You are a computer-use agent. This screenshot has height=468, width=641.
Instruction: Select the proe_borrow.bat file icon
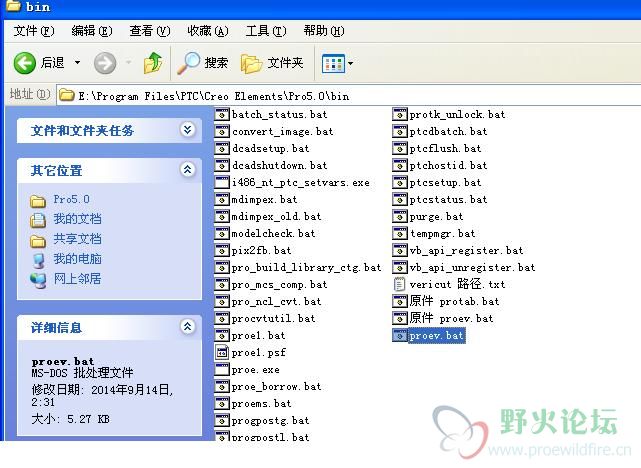click(222, 386)
